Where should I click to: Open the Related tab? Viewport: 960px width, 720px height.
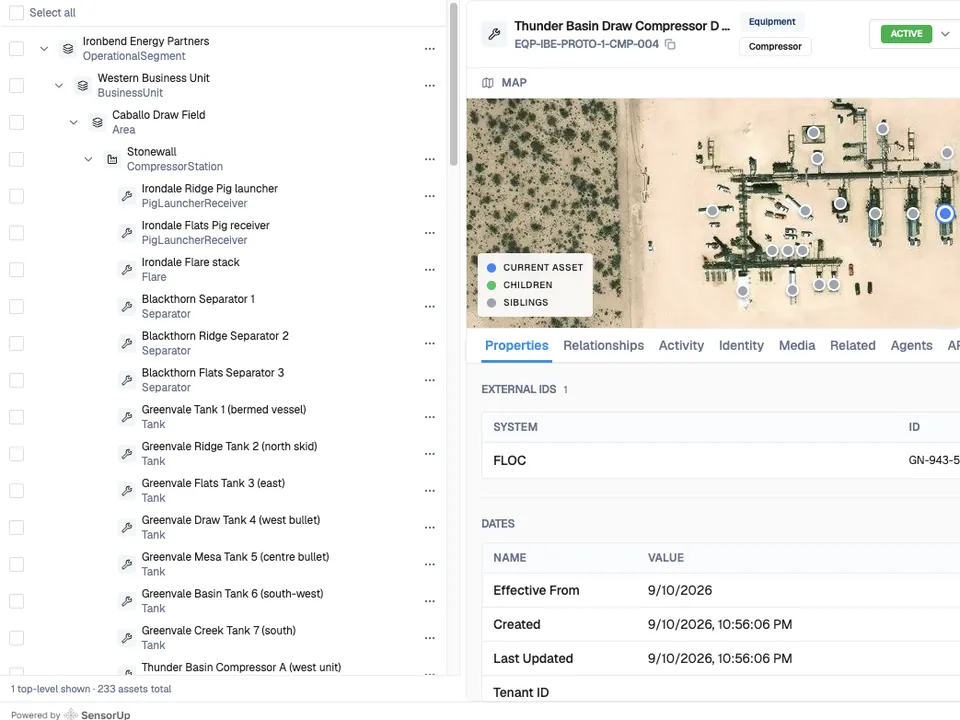point(852,345)
